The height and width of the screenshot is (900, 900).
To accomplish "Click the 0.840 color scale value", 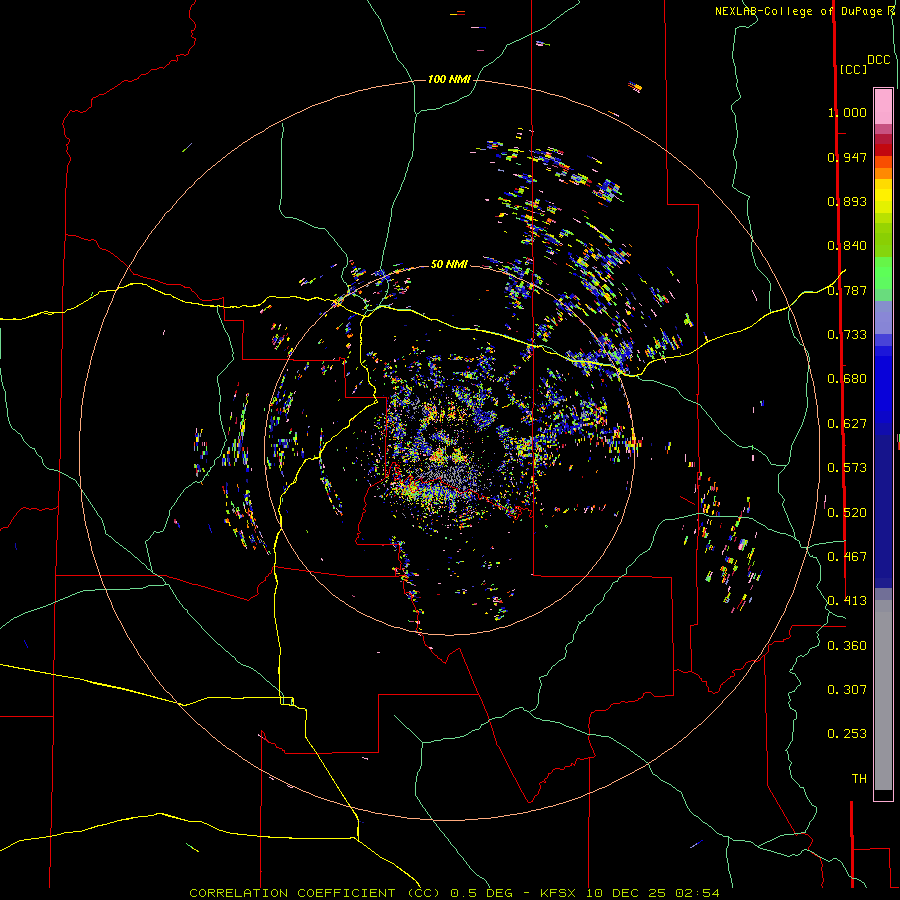I will pyautogui.click(x=847, y=246).
